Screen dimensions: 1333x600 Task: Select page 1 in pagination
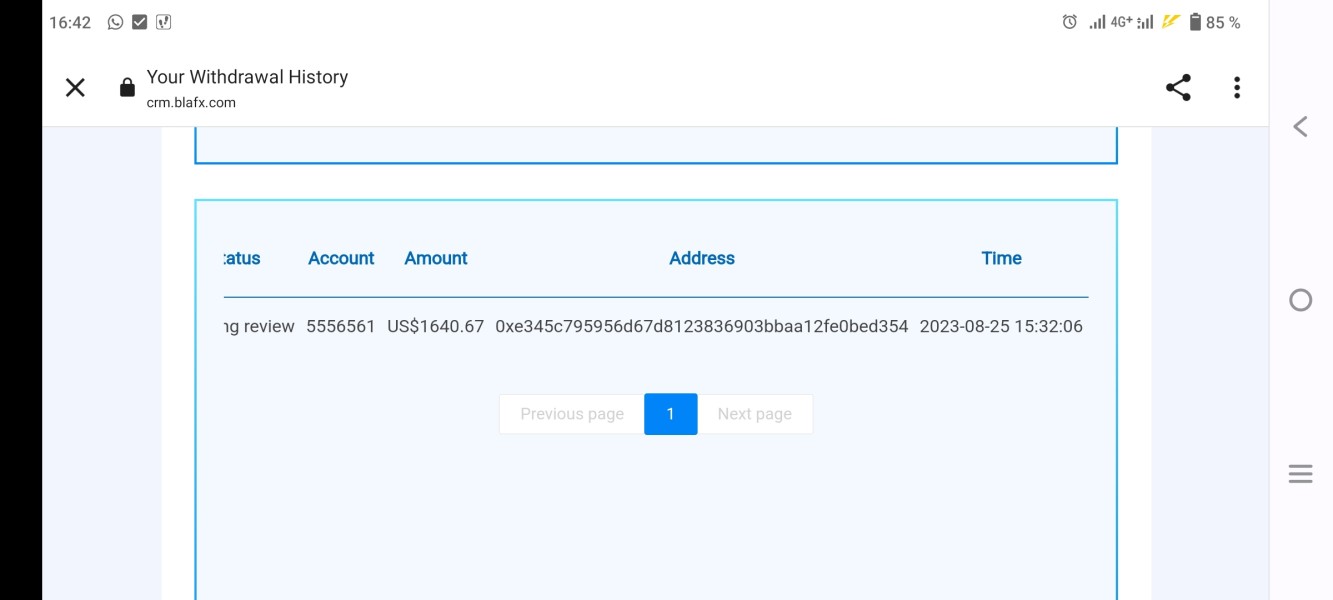click(x=670, y=414)
